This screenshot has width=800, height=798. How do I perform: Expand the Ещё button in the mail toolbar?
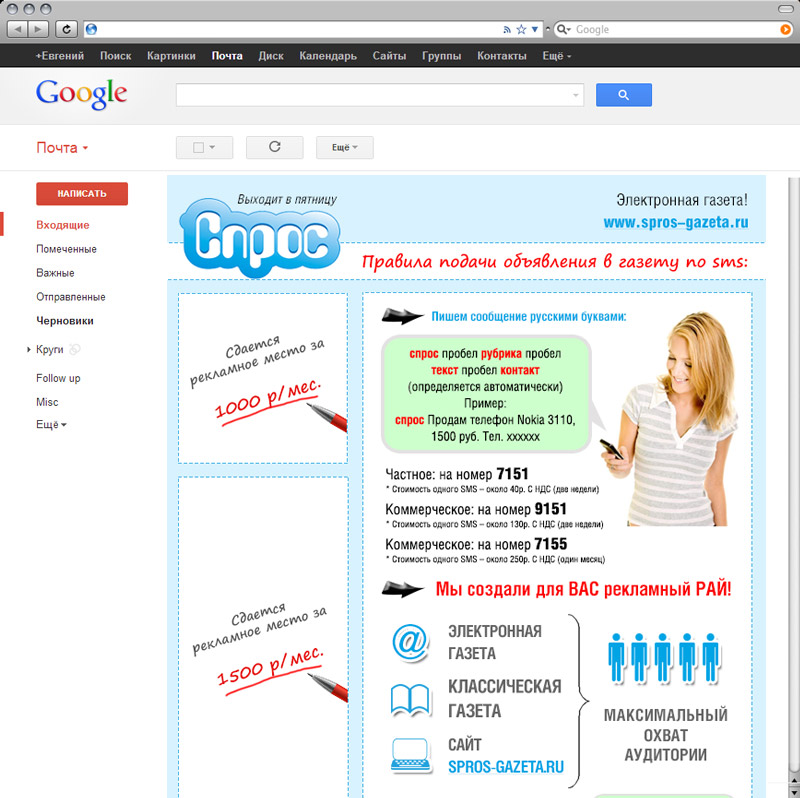[344, 148]
